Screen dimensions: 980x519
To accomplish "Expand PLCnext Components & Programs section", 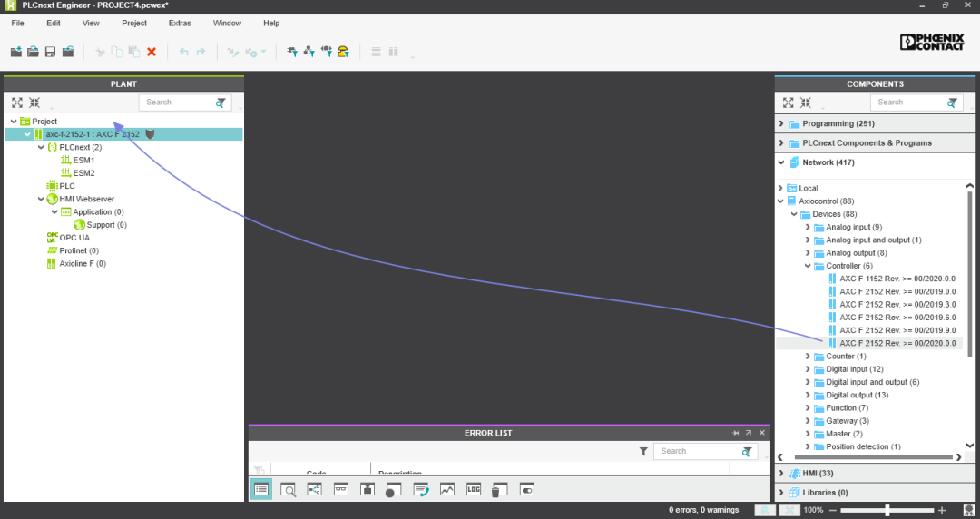I will pyautogui.click(x=781, y=143).
